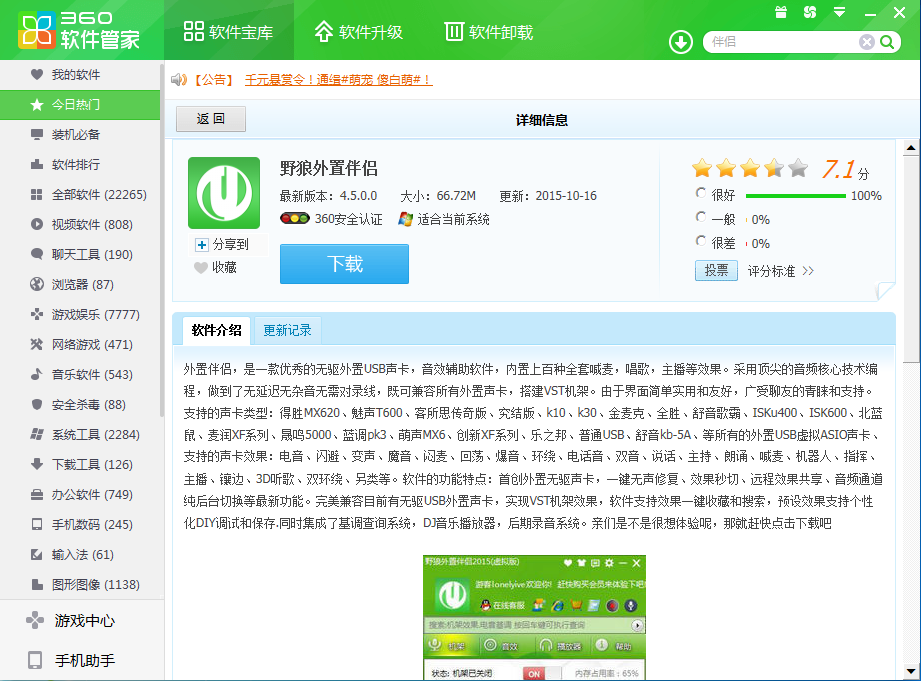921x681 pixels.
Task: Click the 返回 back button
Action: 211,119
